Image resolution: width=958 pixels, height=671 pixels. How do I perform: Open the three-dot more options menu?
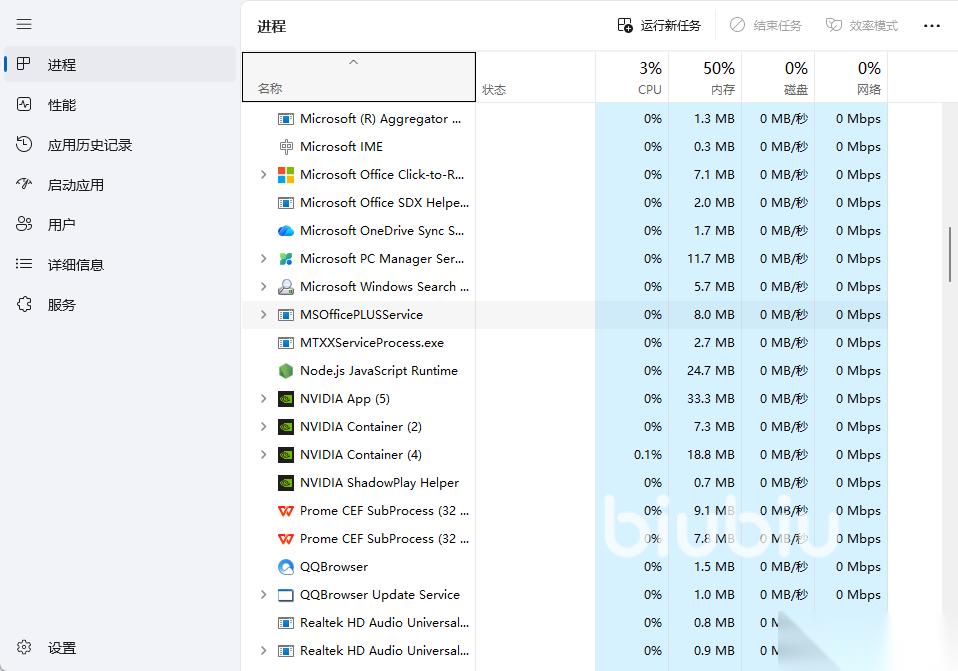[x=932, y=26]
